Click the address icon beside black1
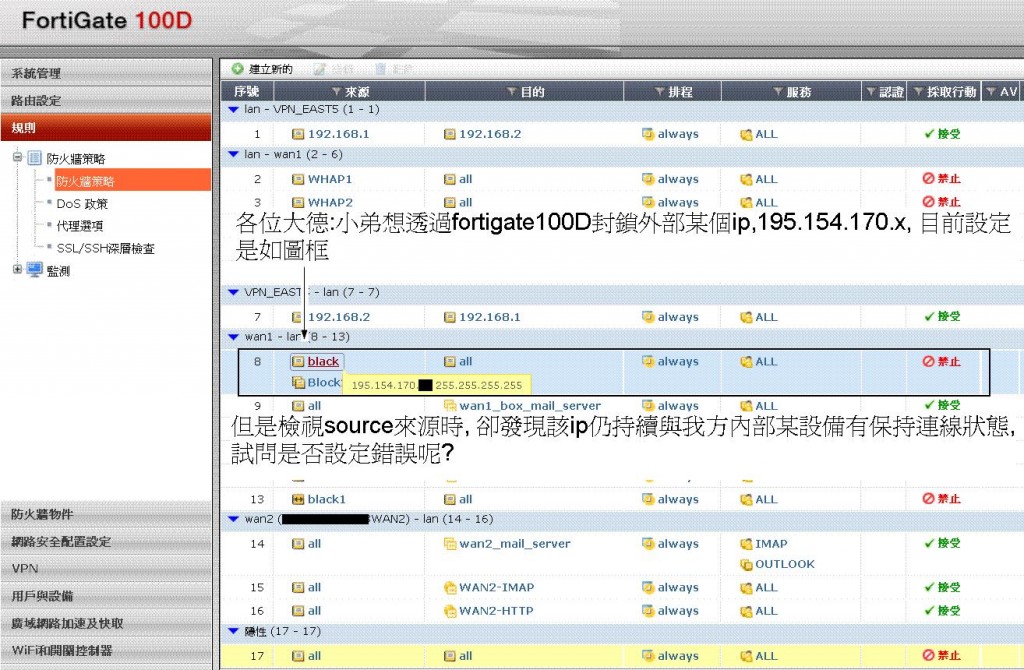Image resolution: width=1024 pixels, height=670 pixels. (x=298, y=499)
